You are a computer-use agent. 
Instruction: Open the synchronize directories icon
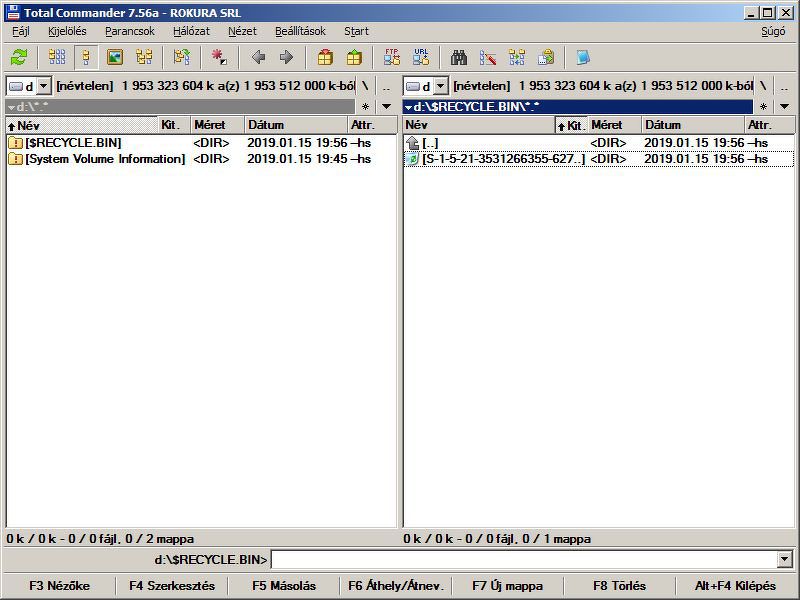pyautogui.click(x=517, y=57)
